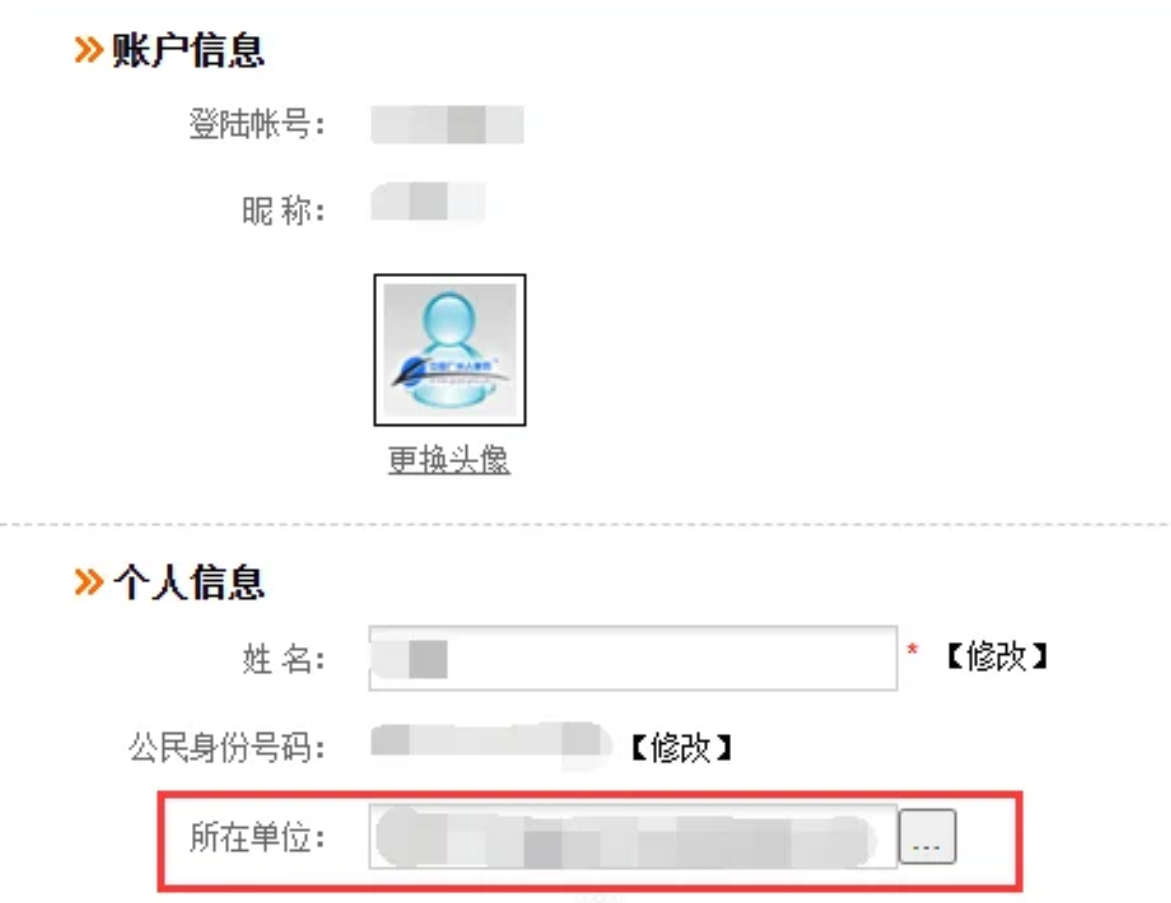
Task: Select the 登陆帐号 value area
Action: 450,124
